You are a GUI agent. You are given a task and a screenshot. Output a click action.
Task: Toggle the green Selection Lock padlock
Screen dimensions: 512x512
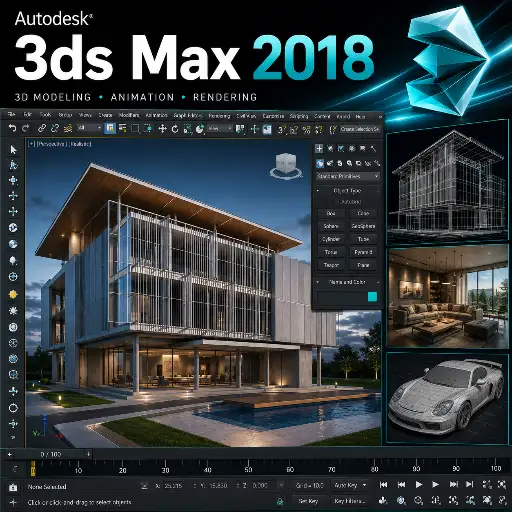coord(280,501)
